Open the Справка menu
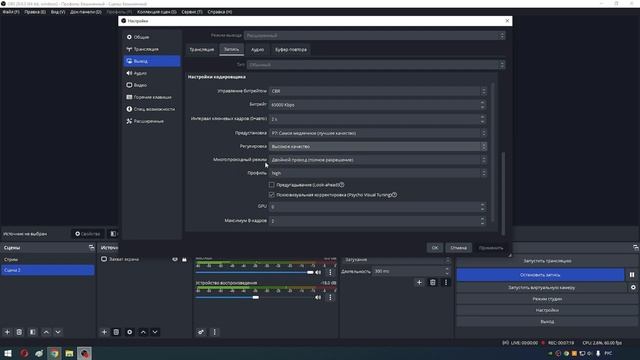The image size is (640, 360). tap(220, 12)
